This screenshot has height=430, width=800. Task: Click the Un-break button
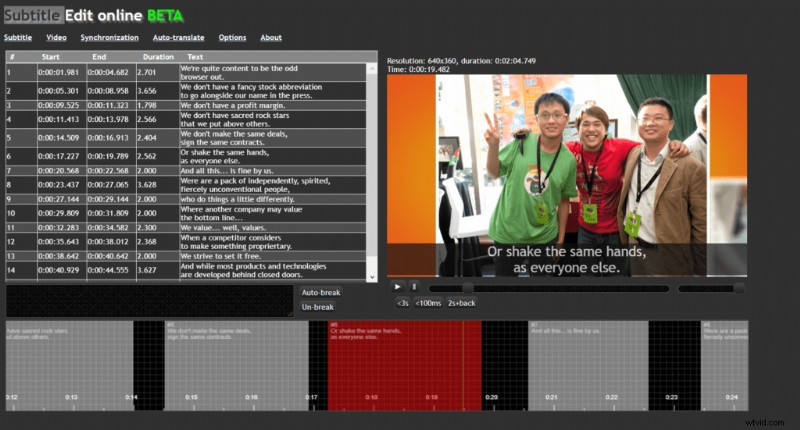tap(318, 307)
